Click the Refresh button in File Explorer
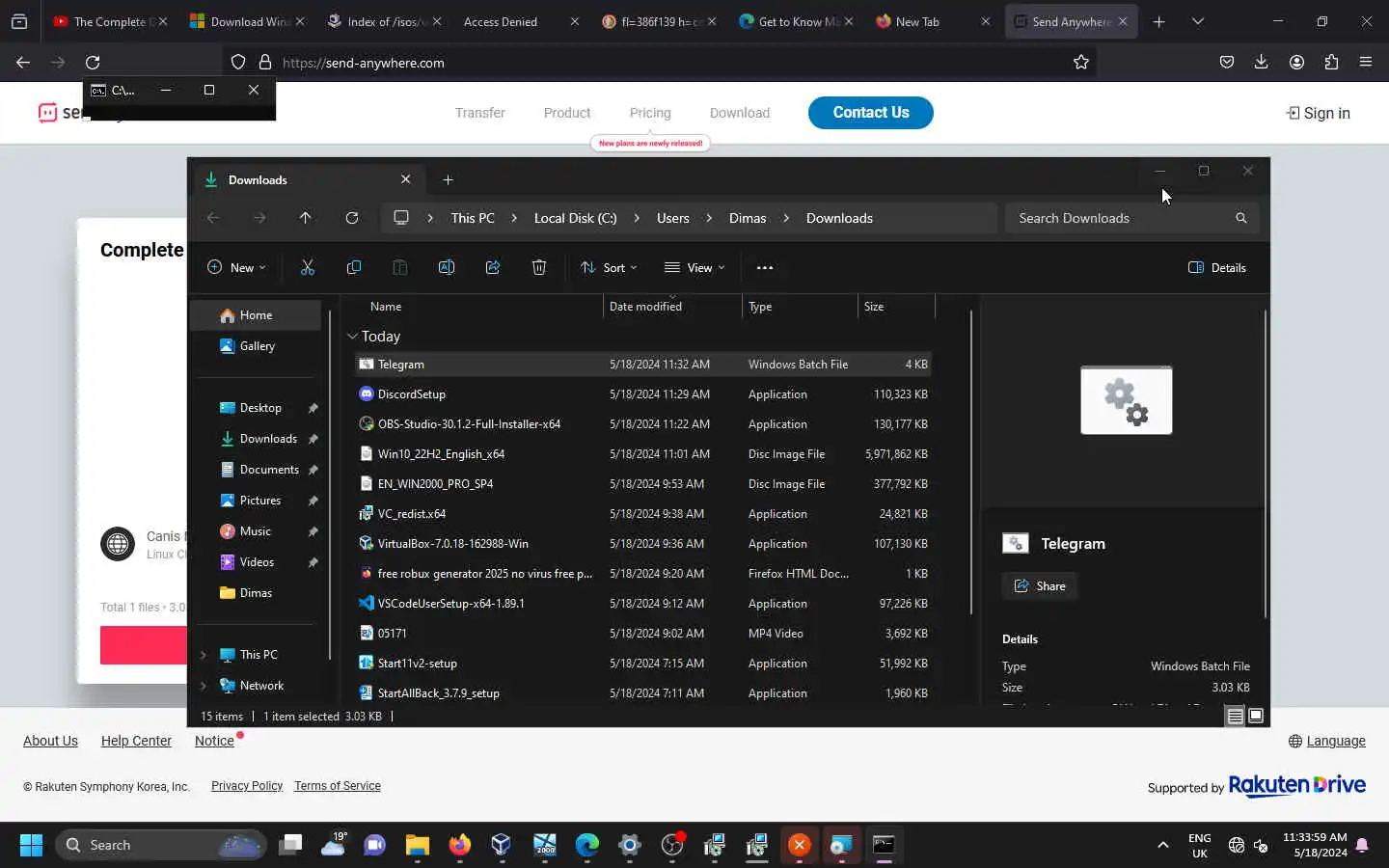The width and height of the screenshot is (1389, 868). [352, 218]
